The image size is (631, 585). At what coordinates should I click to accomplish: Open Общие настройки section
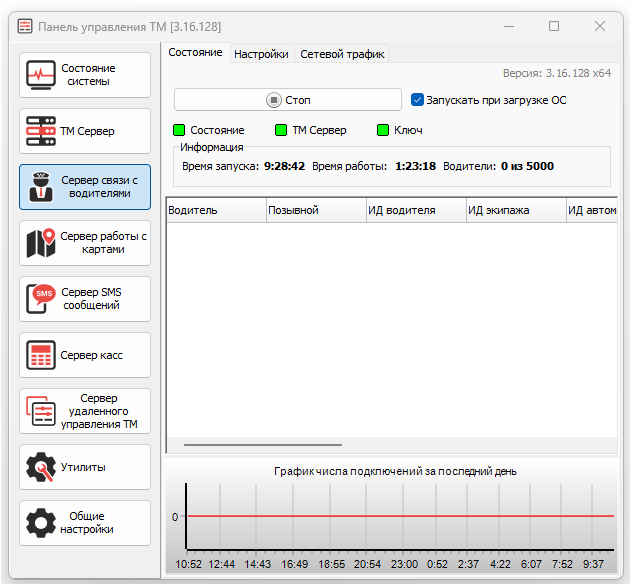pyautogui.click(x=85, y=523)
